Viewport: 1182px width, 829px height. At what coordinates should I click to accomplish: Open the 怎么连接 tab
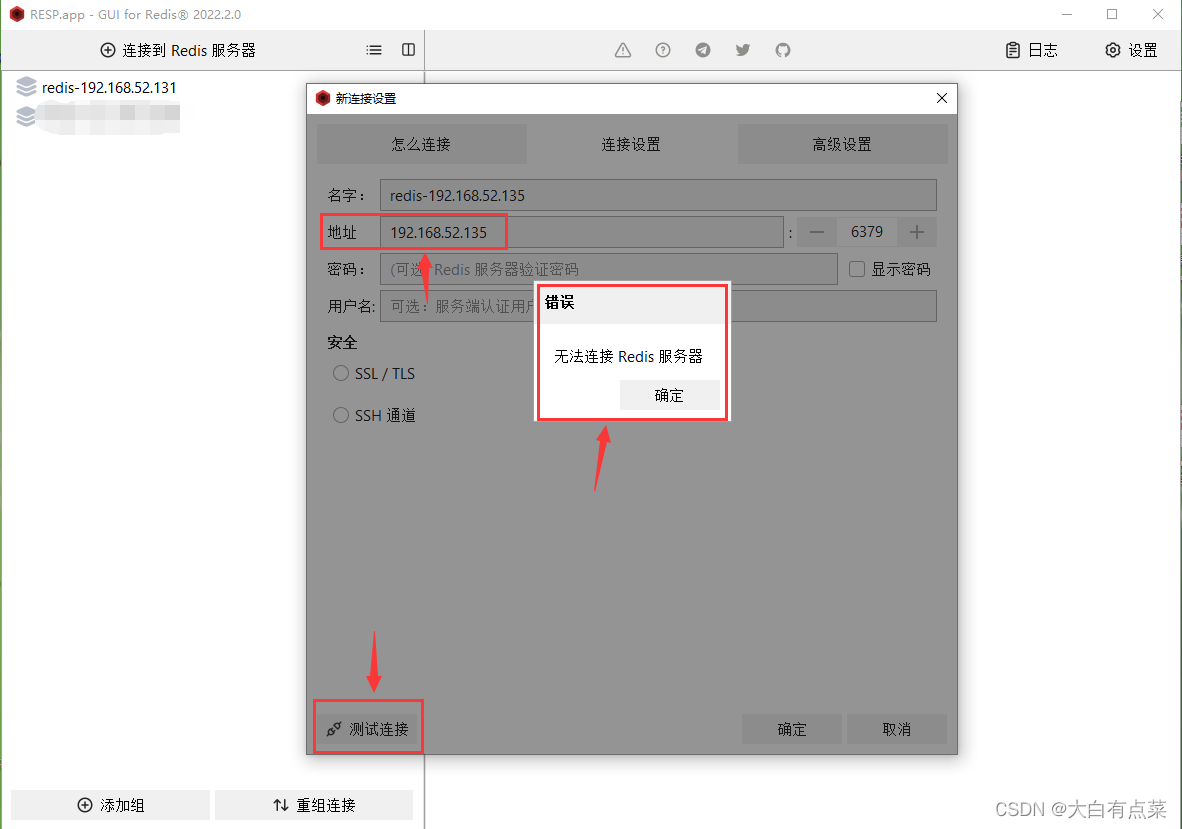421,143
